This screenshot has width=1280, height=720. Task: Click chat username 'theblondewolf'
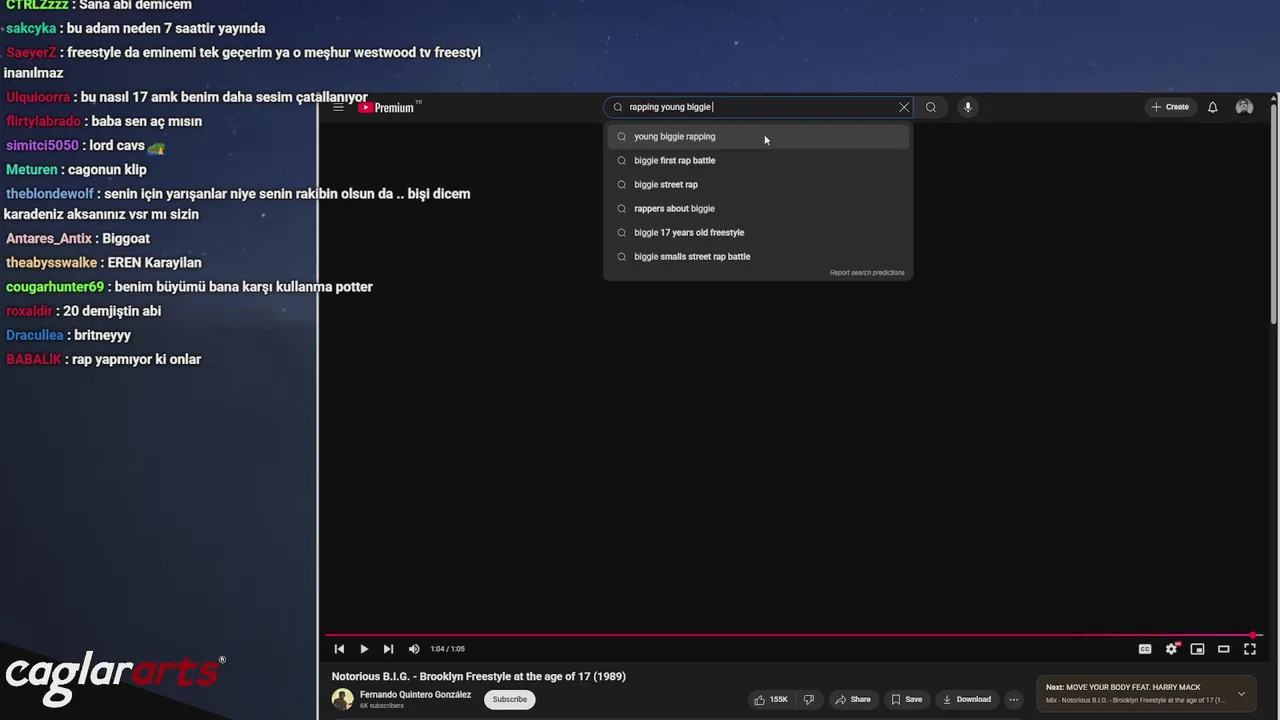pos(49,194)
